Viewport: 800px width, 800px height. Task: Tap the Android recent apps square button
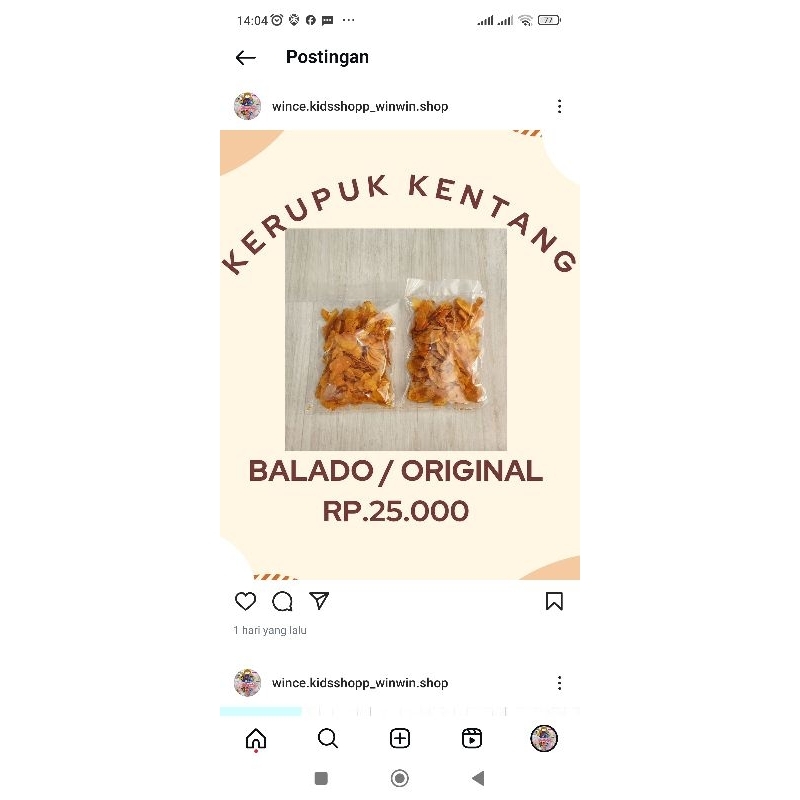tap(321, 779)
